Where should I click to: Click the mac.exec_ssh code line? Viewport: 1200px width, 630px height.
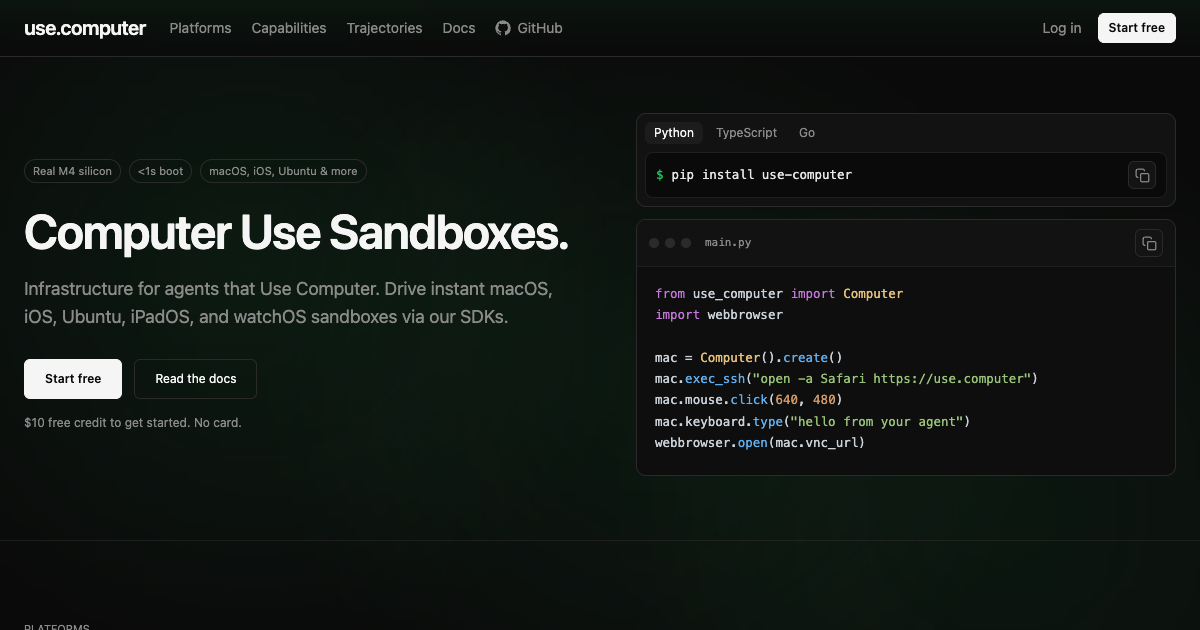(847, 379)
